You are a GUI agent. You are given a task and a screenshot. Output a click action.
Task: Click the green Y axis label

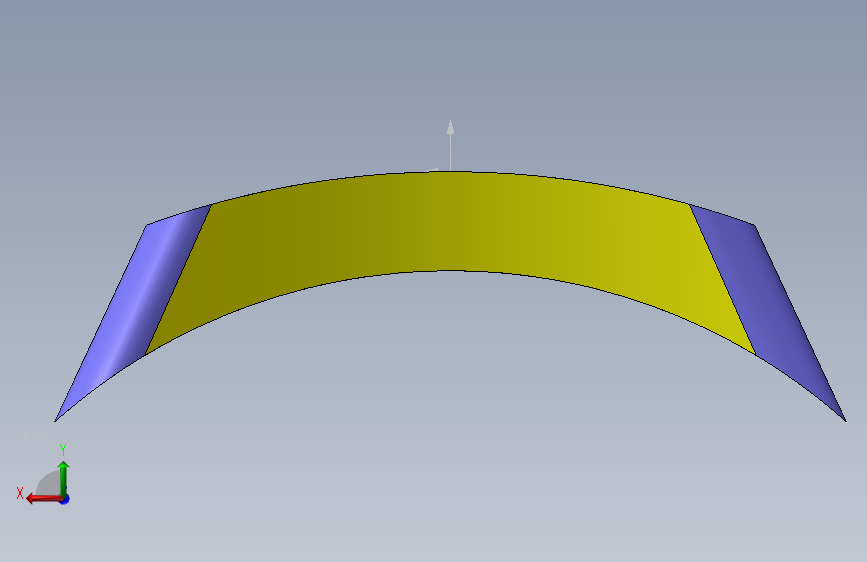(x=63, y=450)
